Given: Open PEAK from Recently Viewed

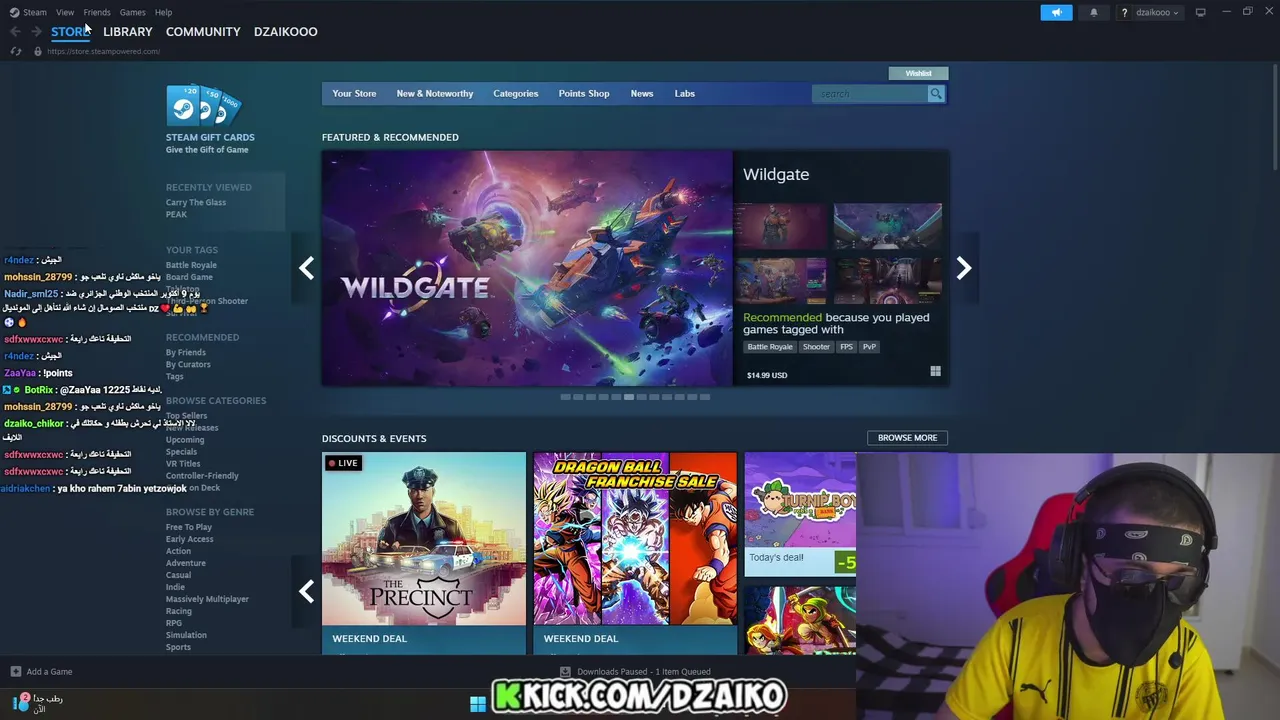Looking at the screenshot, I should coord(176,215).
